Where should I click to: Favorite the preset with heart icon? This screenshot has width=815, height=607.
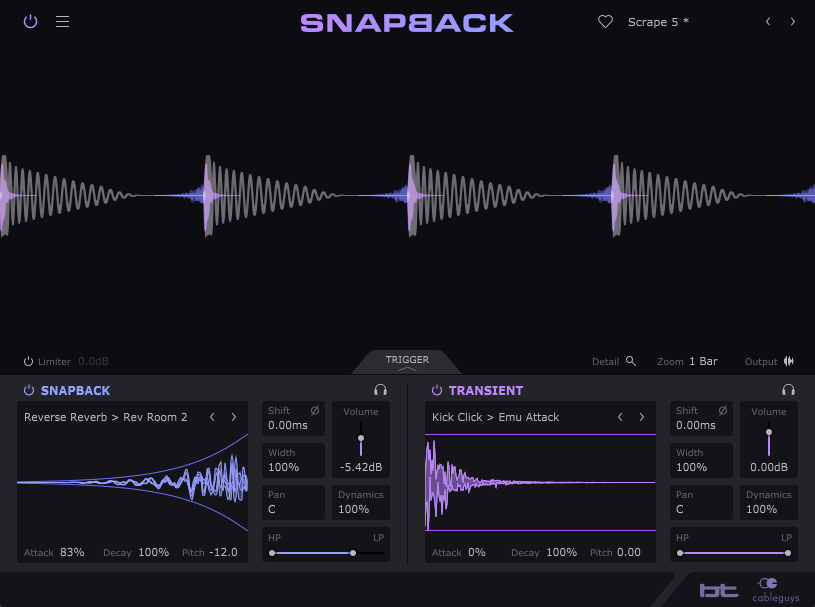(x=605, y=21)
